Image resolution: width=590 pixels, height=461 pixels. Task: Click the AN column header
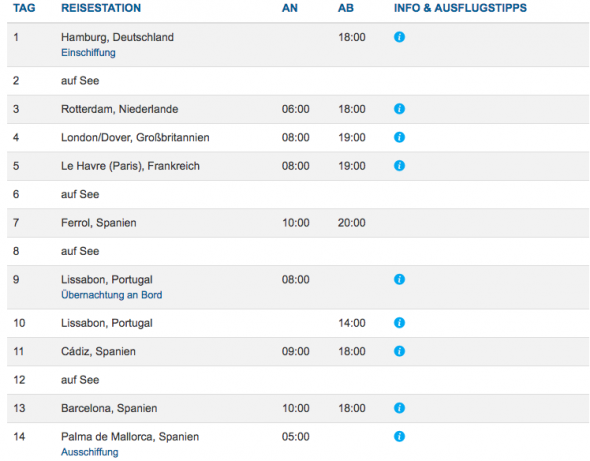[x=289, y=8]
